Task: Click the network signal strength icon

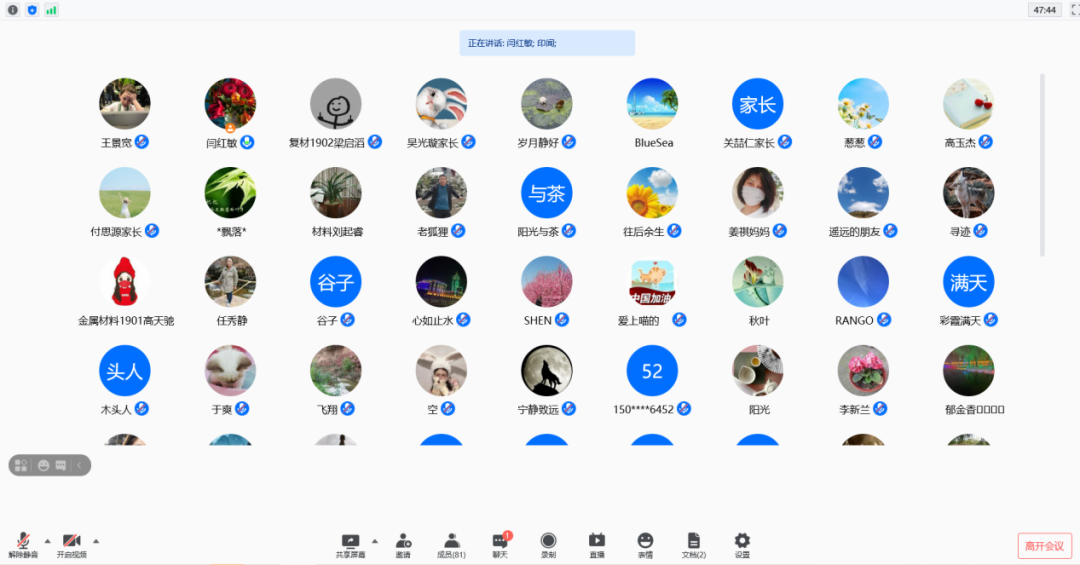Action: coord(51,10)
